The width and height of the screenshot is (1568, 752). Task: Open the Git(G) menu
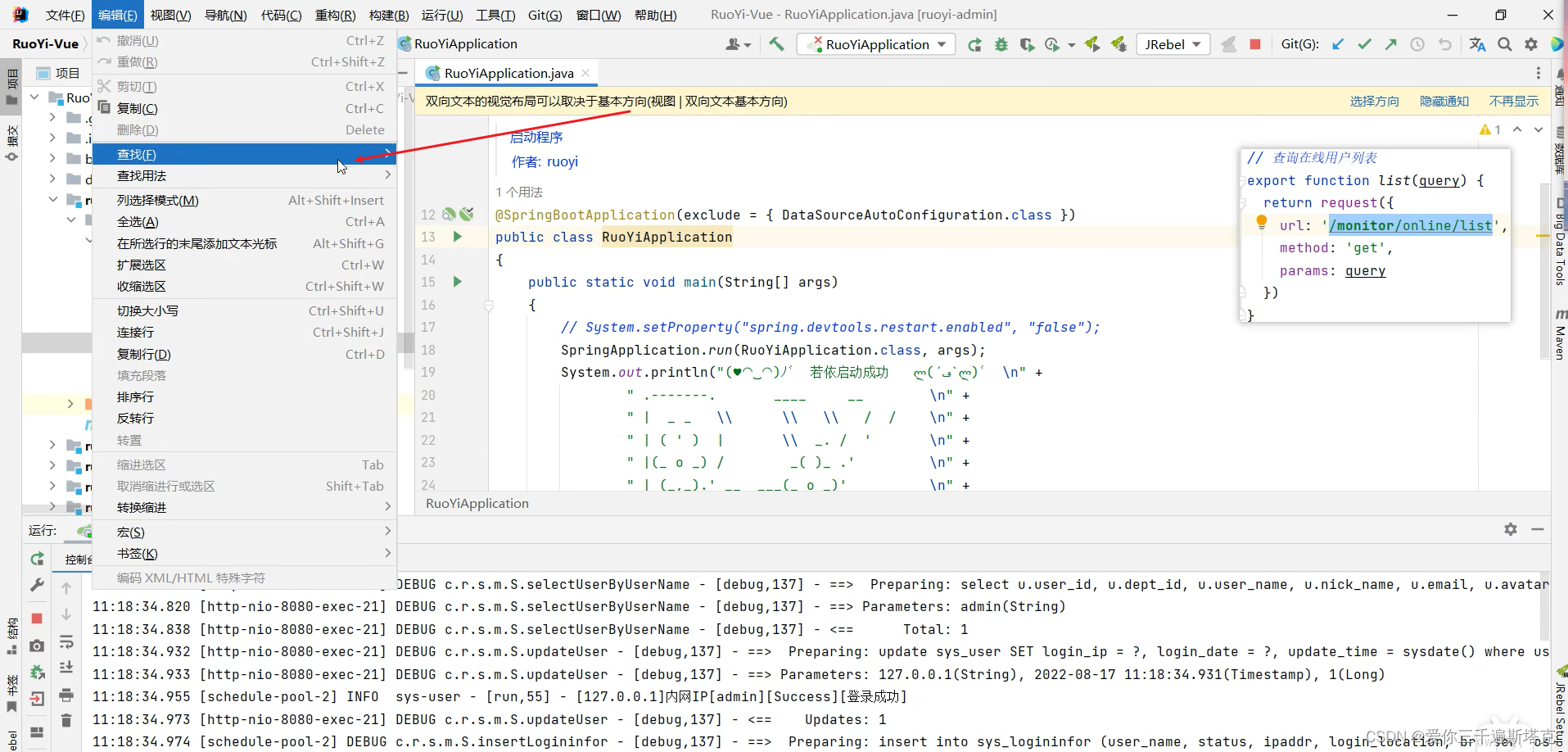[545, 15]
